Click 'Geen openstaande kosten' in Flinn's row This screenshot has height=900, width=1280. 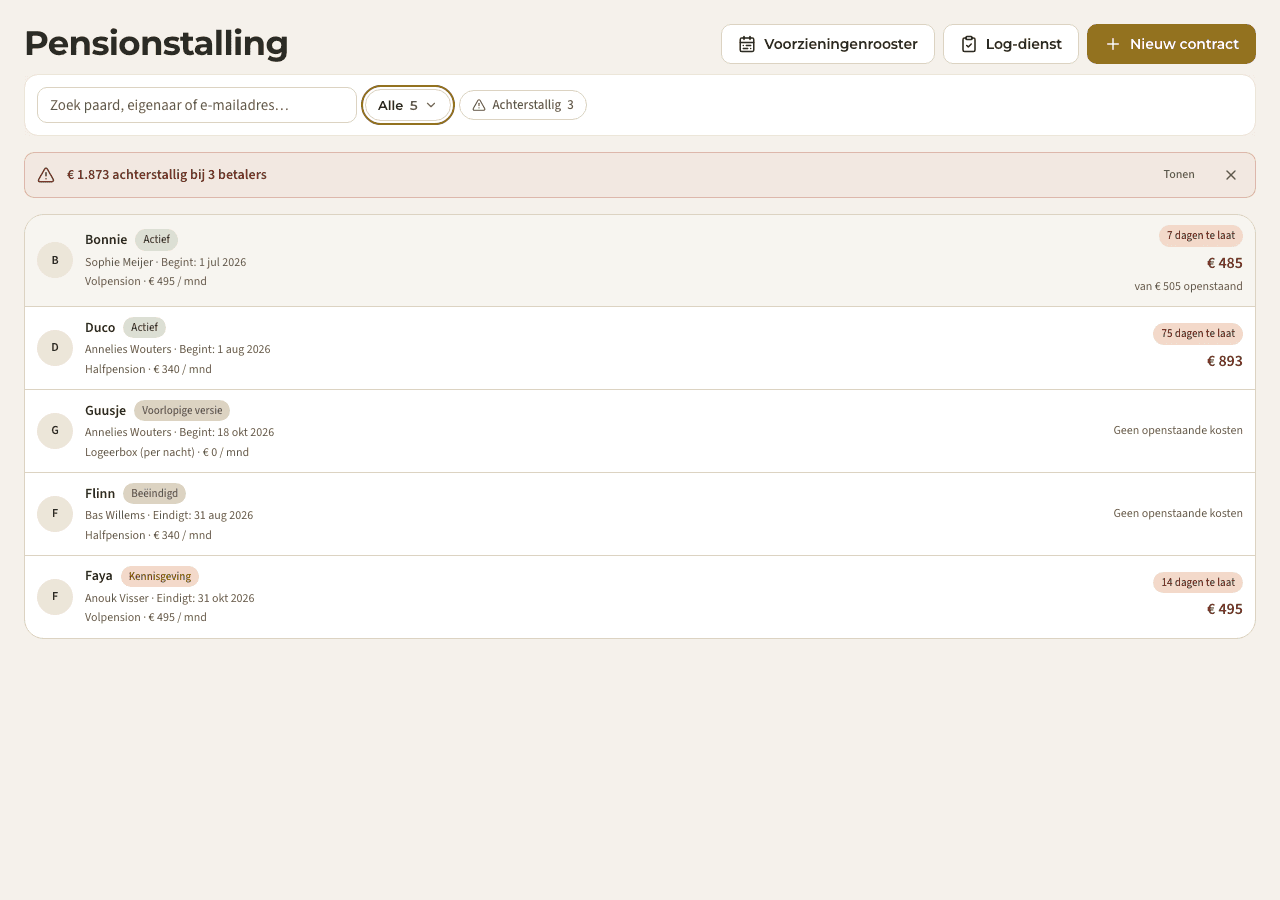[1178, 513]
